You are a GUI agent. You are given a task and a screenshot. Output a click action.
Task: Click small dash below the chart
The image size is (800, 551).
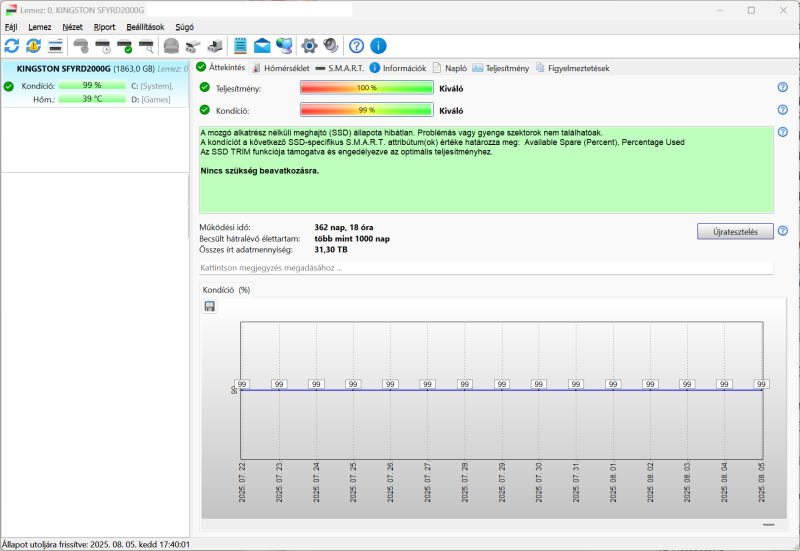769,524
